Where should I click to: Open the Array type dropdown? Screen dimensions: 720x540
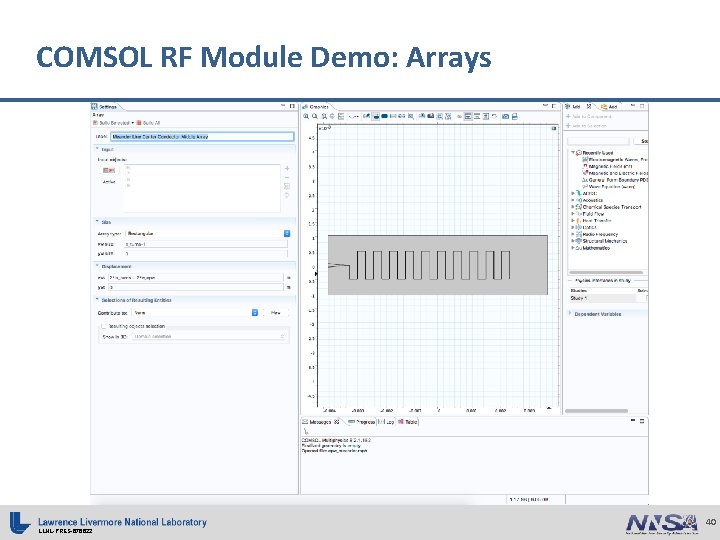tap(208, 233)
